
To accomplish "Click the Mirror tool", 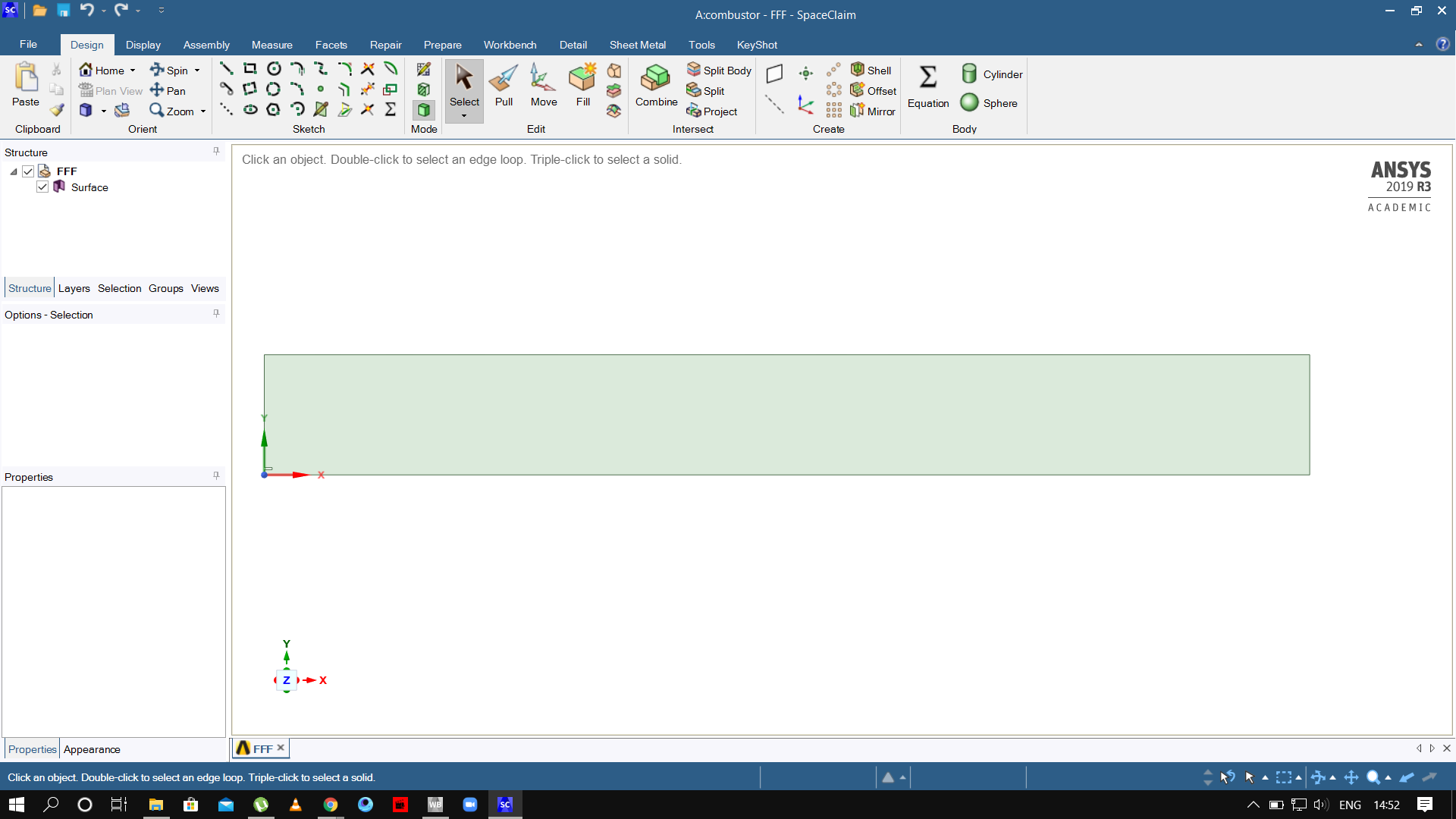I will tap(873, 111).
